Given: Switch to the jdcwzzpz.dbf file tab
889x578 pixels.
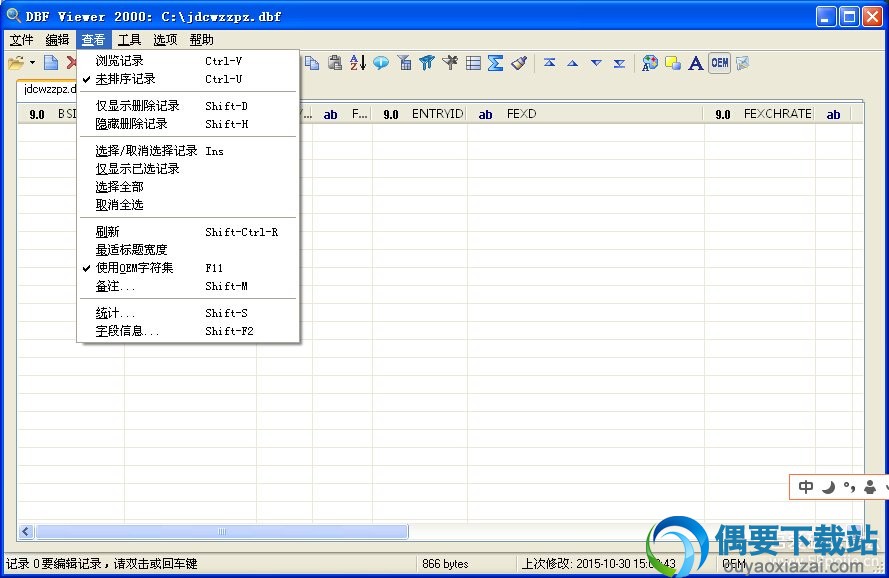Looking at the screenshot, I should tap(48, 89).
